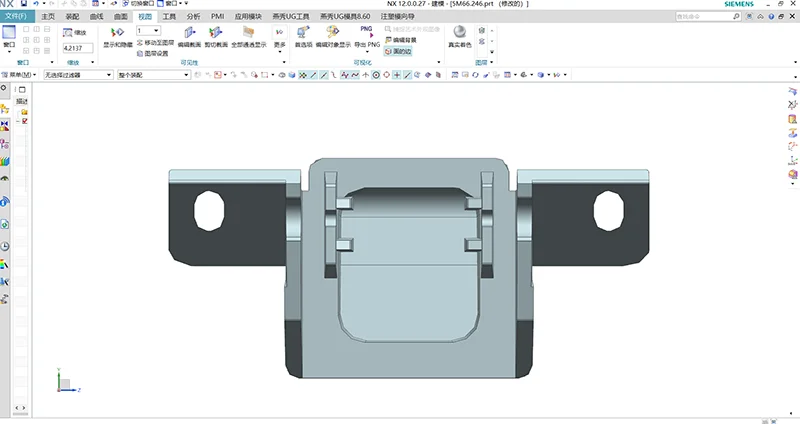The width and height of the screenshot is (800, 424).
Task: Click the Edit Section (编辑截面) icon
Action: [189, 33]
